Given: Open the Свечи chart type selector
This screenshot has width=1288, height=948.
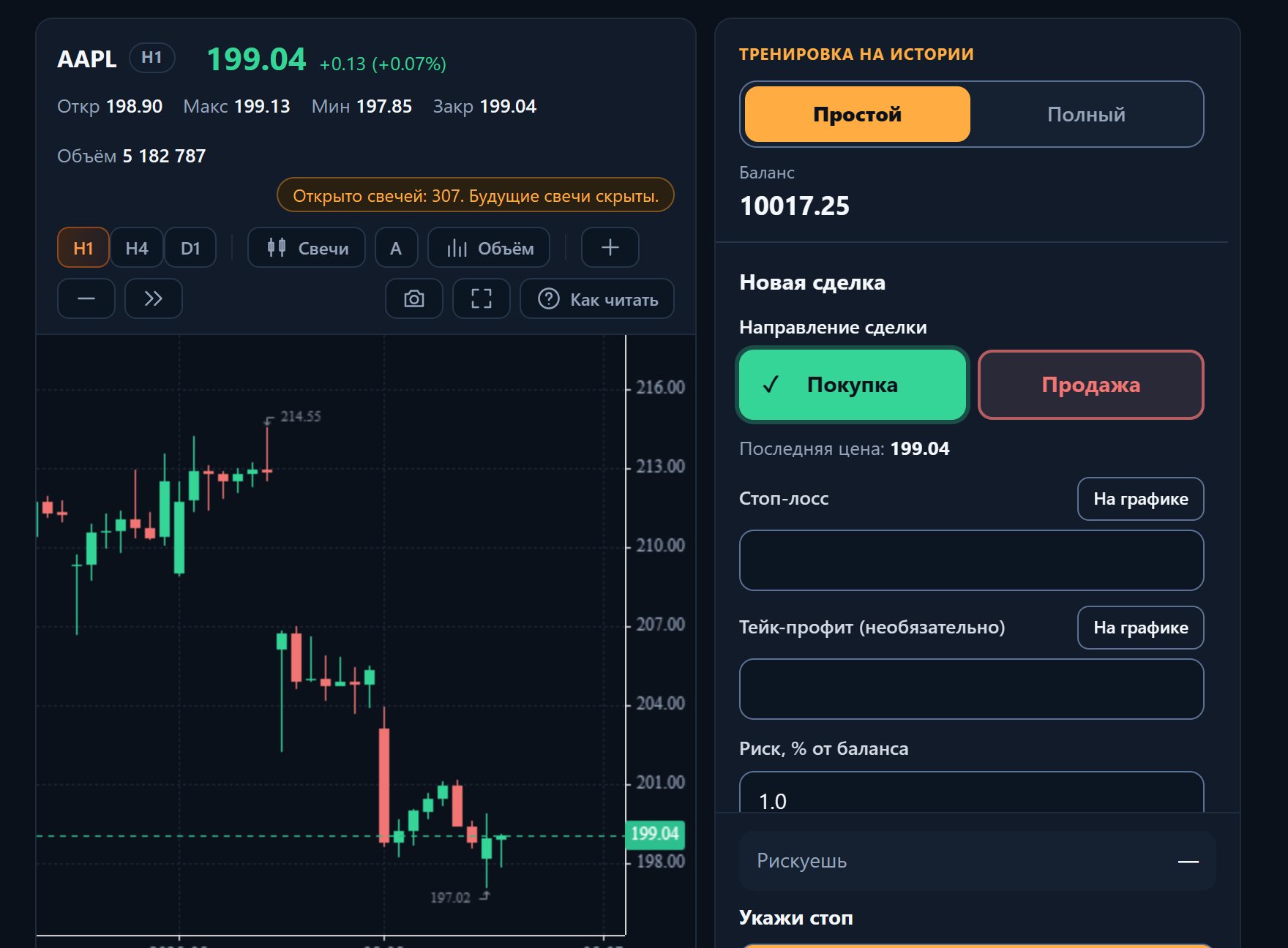Looking at the screenshot, I should point(307,248).
